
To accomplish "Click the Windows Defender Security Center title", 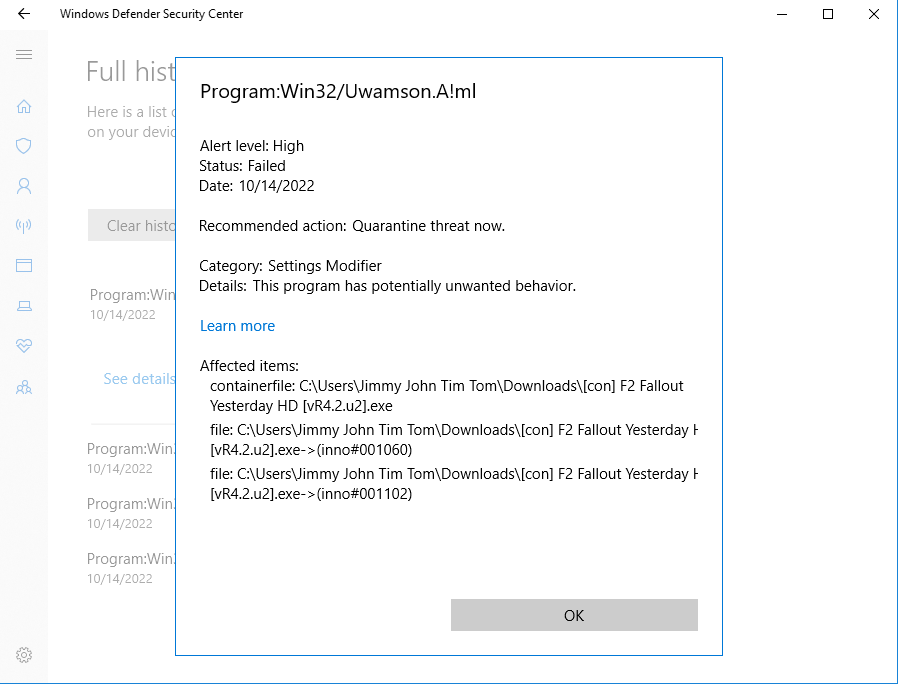I will click(x=152, y=14).
